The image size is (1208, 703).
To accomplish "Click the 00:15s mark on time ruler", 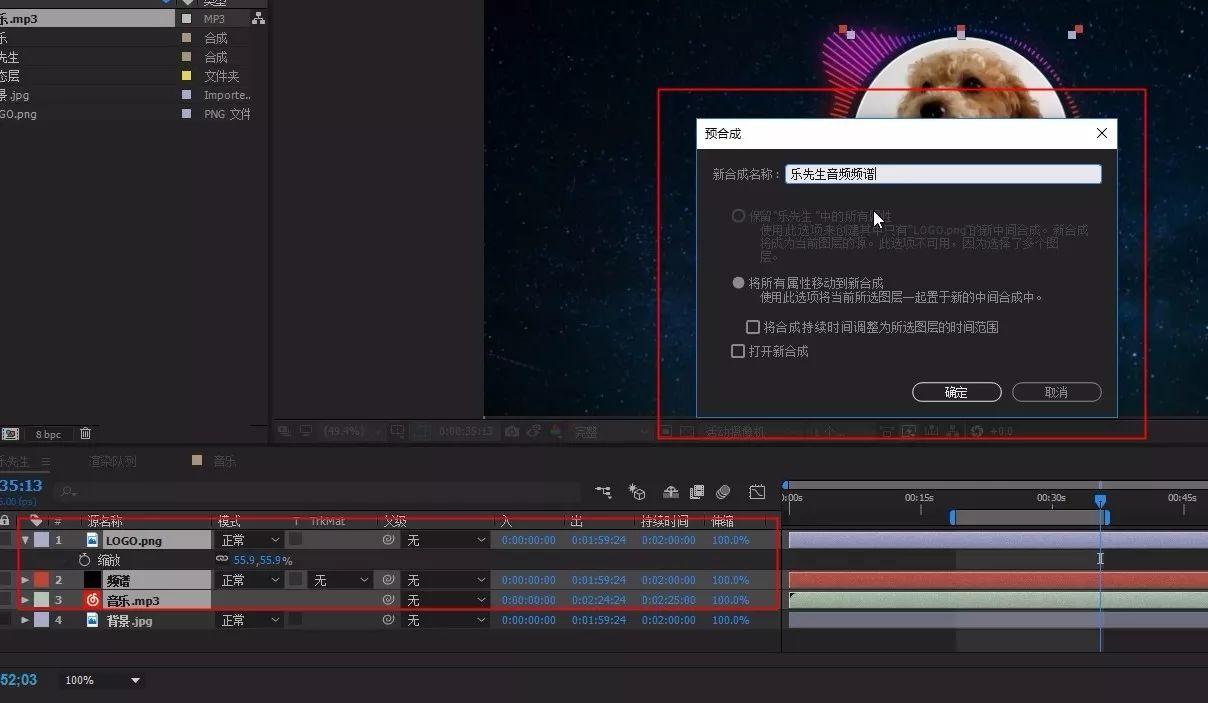I will coord(919,497).
